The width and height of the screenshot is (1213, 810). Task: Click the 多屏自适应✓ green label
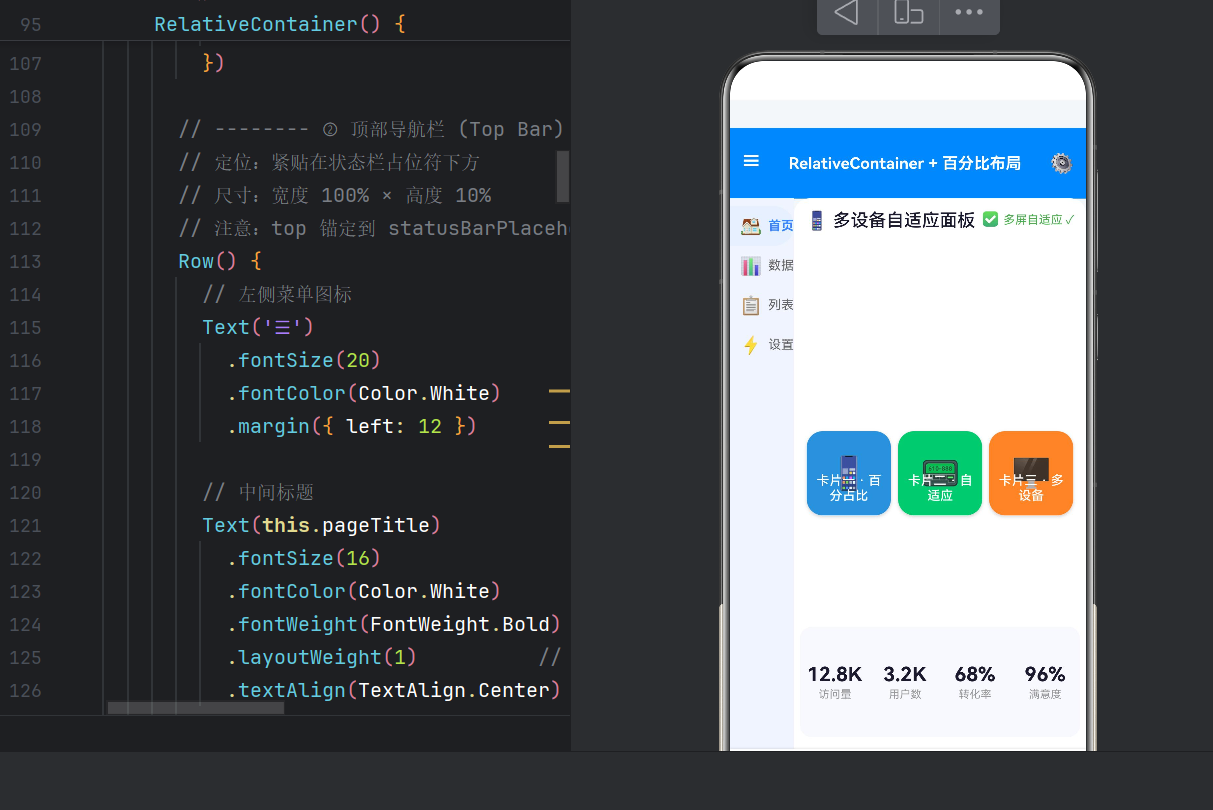[1039, 219]
